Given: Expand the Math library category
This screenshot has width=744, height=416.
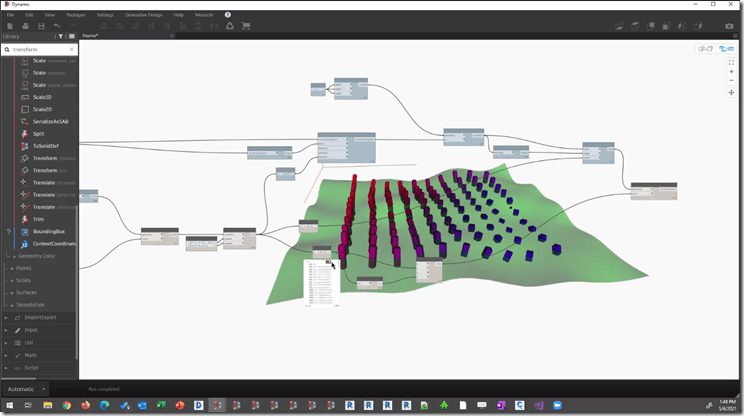Looking at the screenshot, I should click(x=29, y=353).
